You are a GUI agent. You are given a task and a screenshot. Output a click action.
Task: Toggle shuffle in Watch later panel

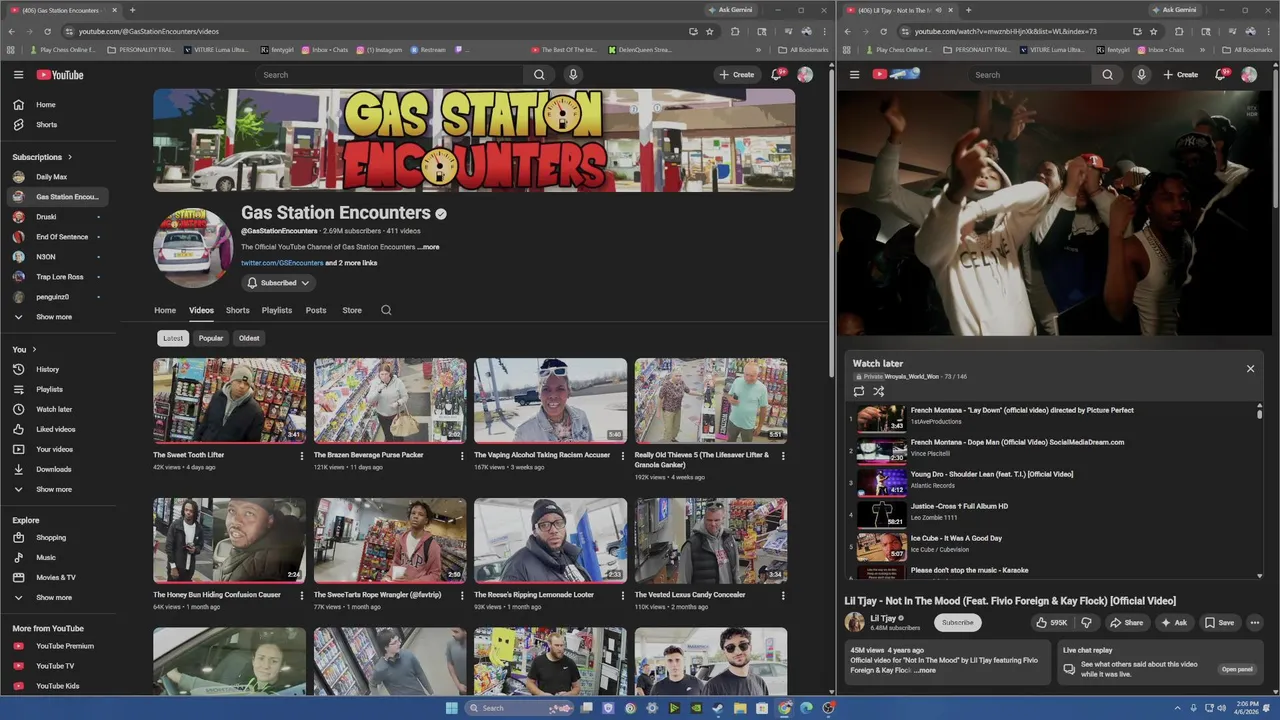pyautogui.click(x=878, y=391)
